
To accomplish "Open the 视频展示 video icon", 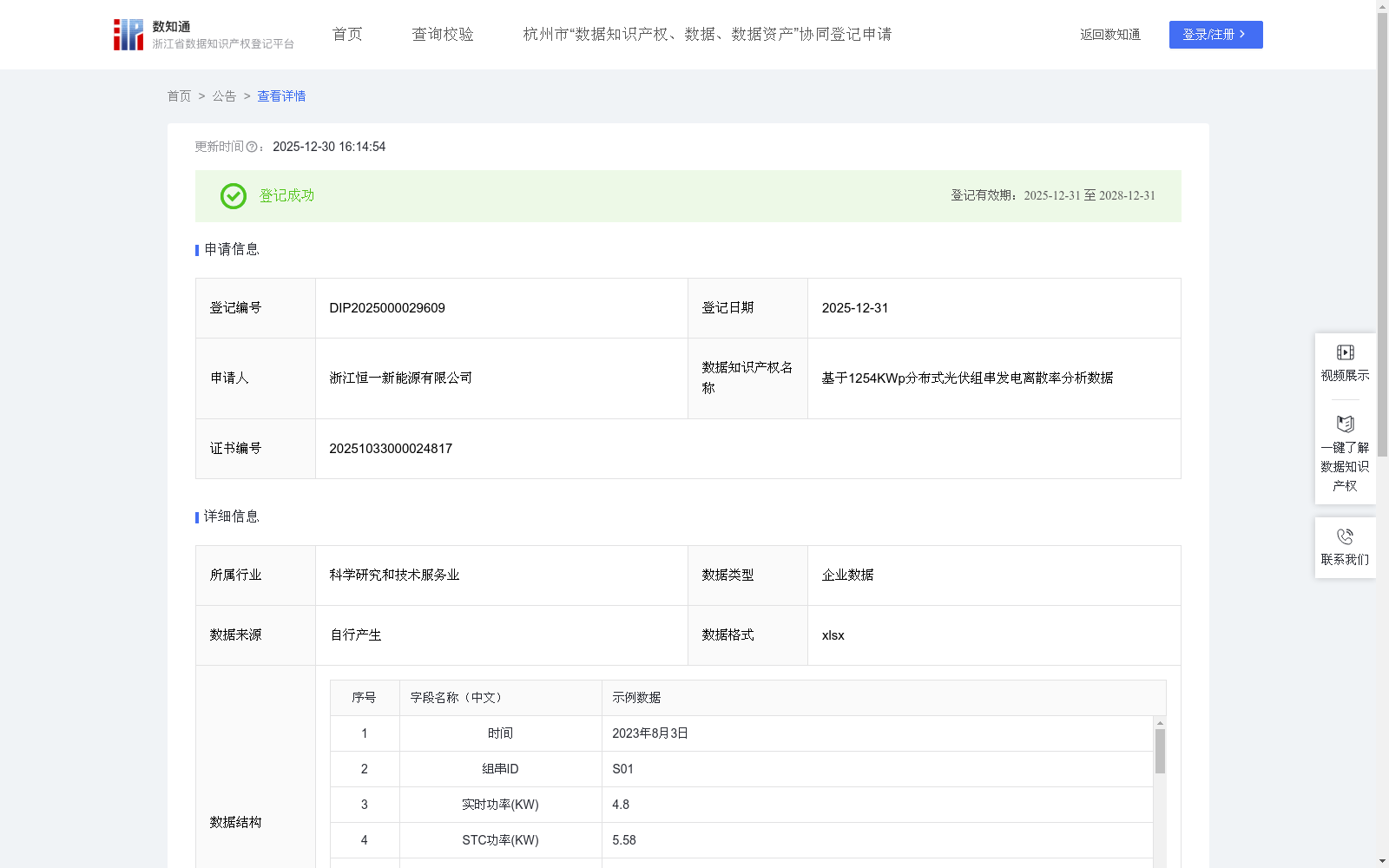I will click(1345, 352).
